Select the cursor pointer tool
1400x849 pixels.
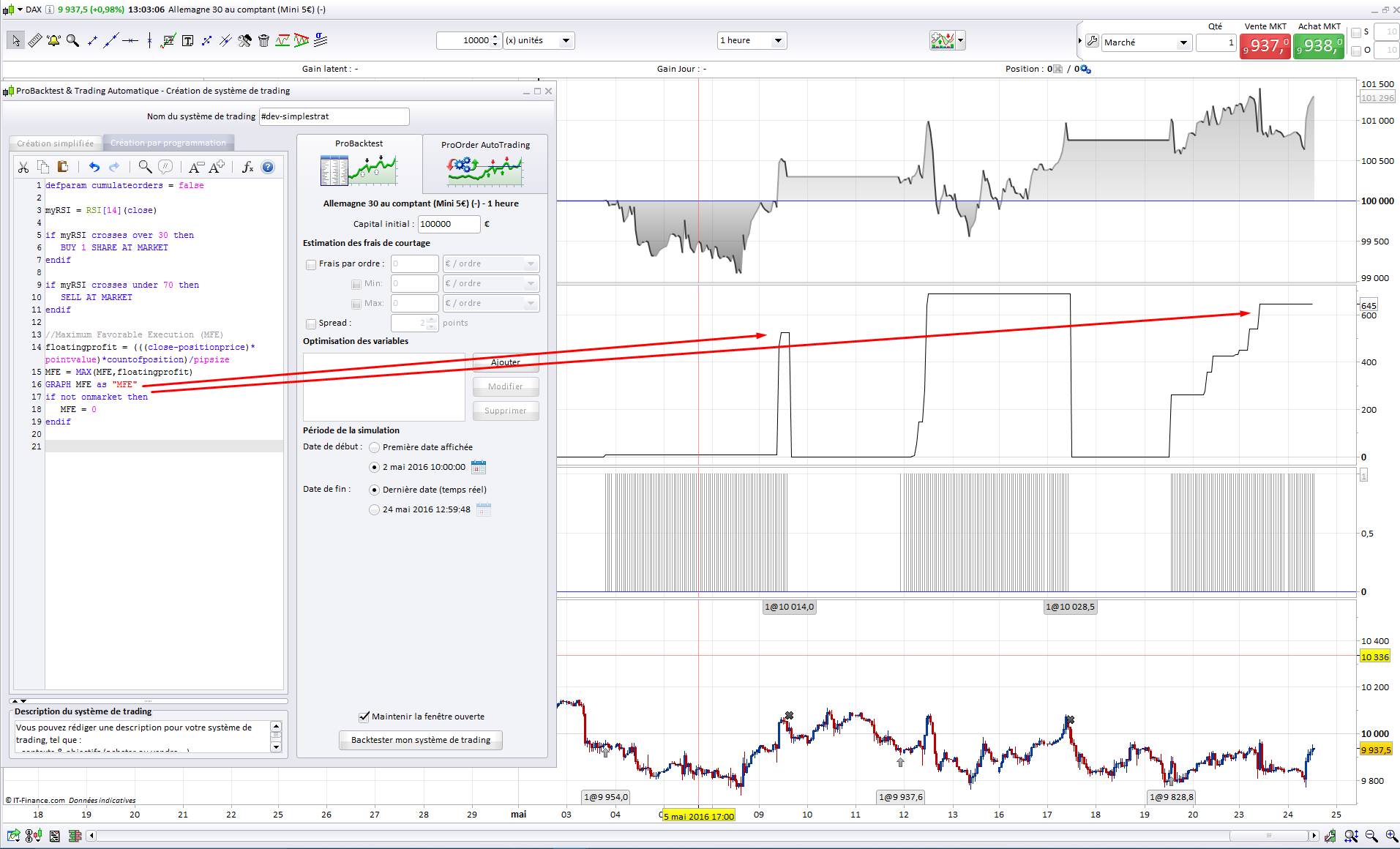15,41
